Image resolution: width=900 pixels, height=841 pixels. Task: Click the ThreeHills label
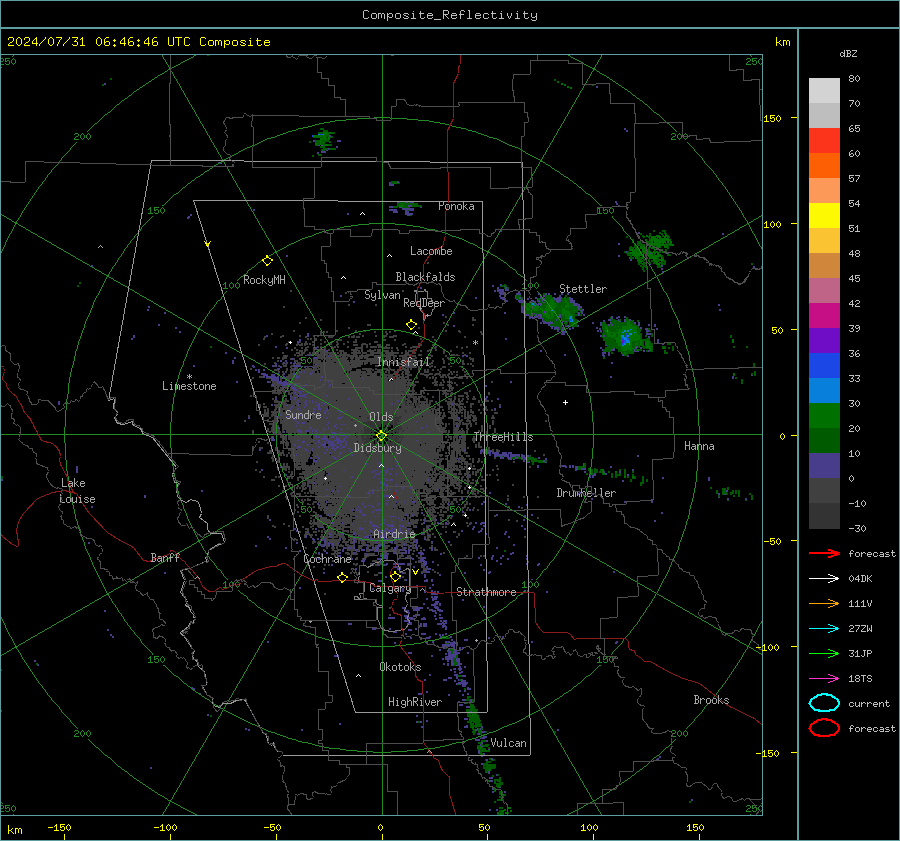pyautogui.click(x=503, y=437)
